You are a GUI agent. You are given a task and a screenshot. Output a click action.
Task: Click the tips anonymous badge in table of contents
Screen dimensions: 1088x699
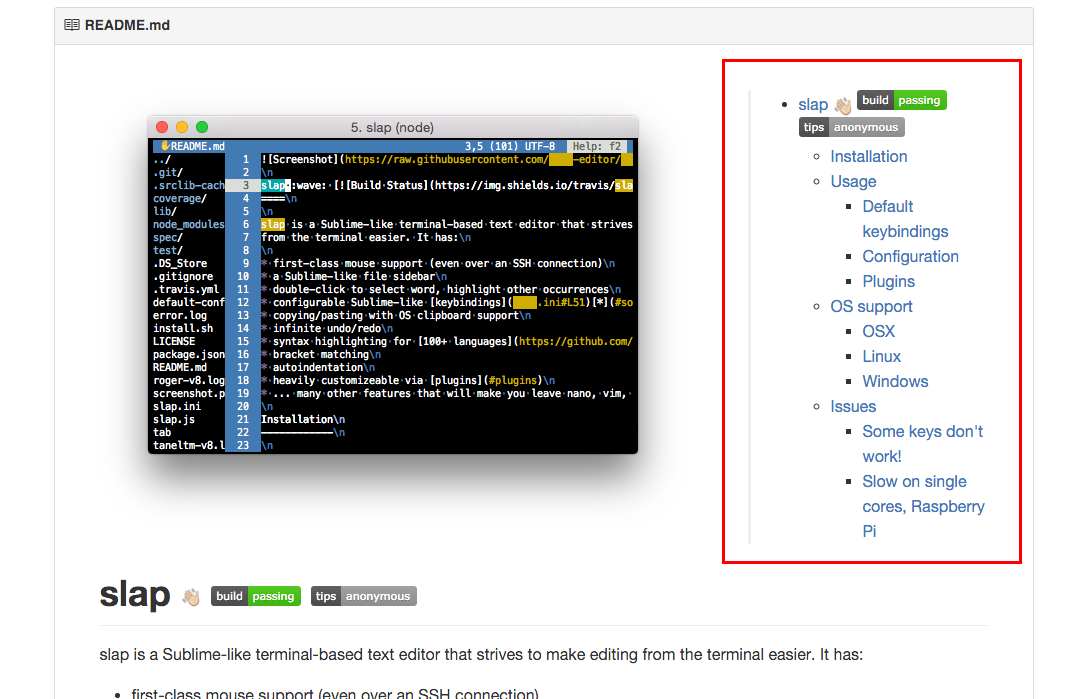tap(851, 127)
